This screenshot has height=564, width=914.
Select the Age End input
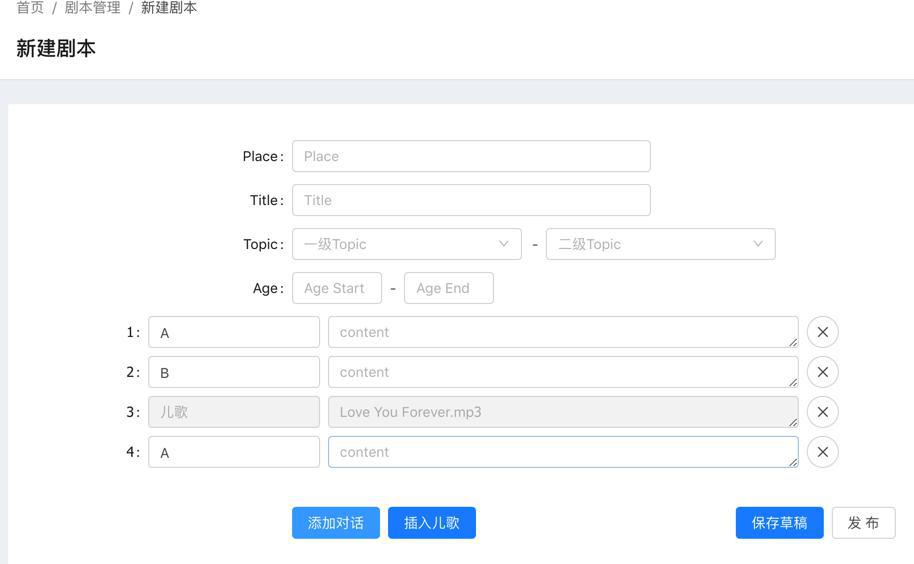click(x=448, y=288)
